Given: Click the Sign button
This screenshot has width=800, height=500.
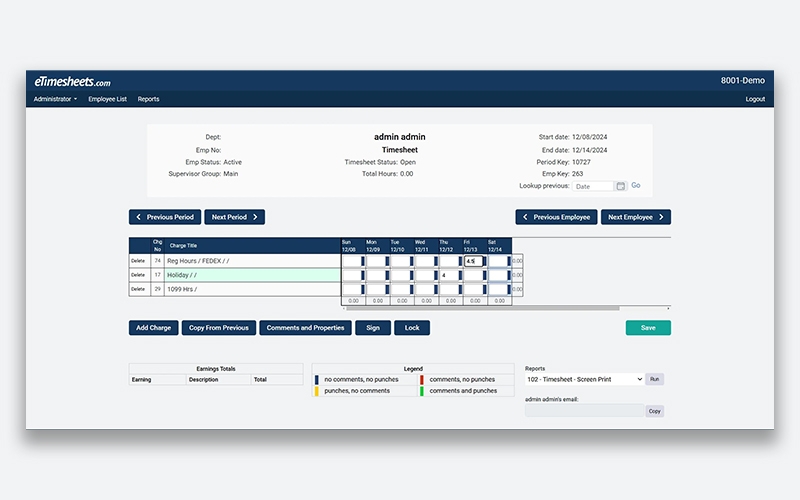Looking at the screenshot, I should click(x=373, y=328).
